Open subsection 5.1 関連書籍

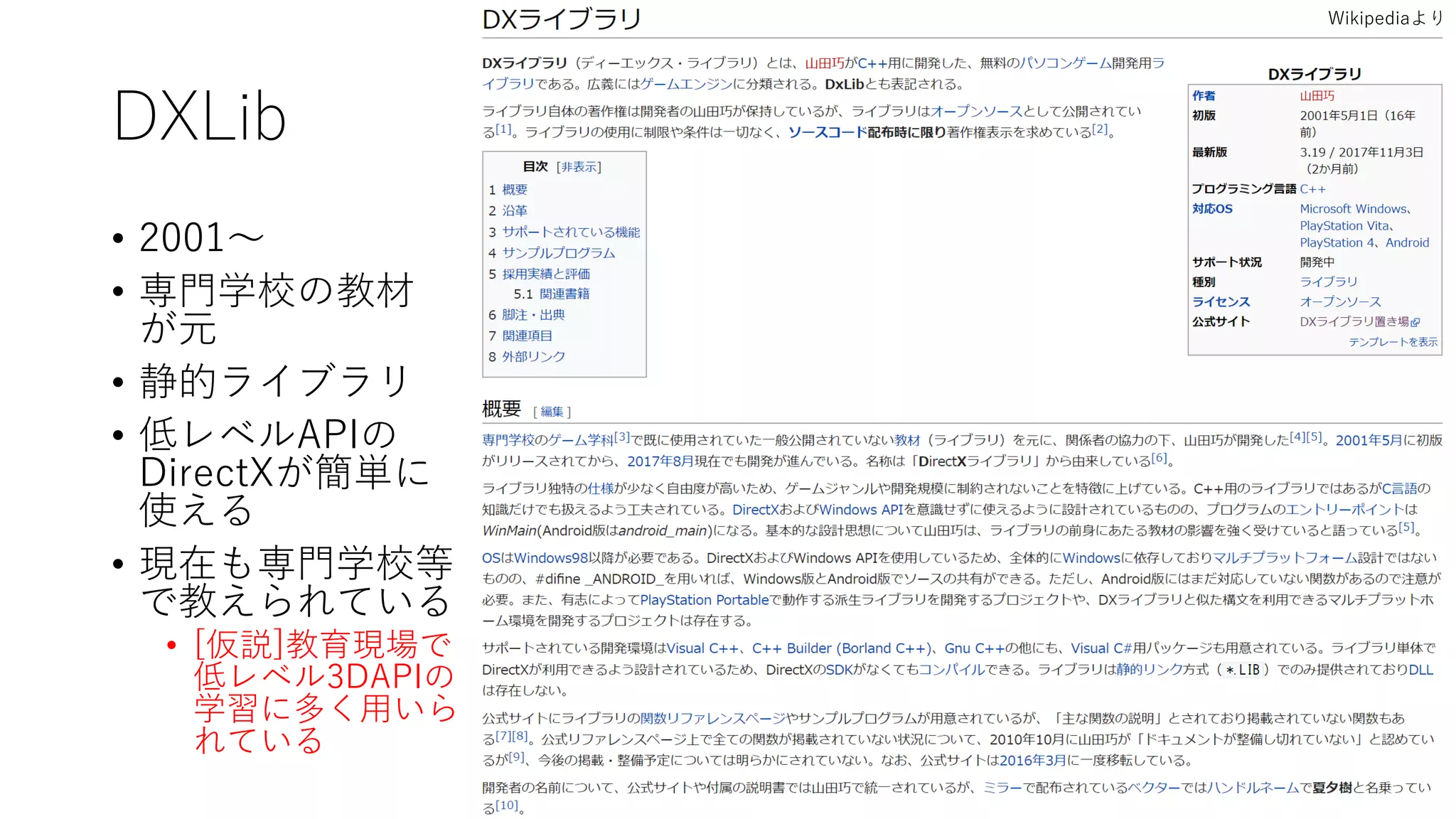(x=564, y=294)
